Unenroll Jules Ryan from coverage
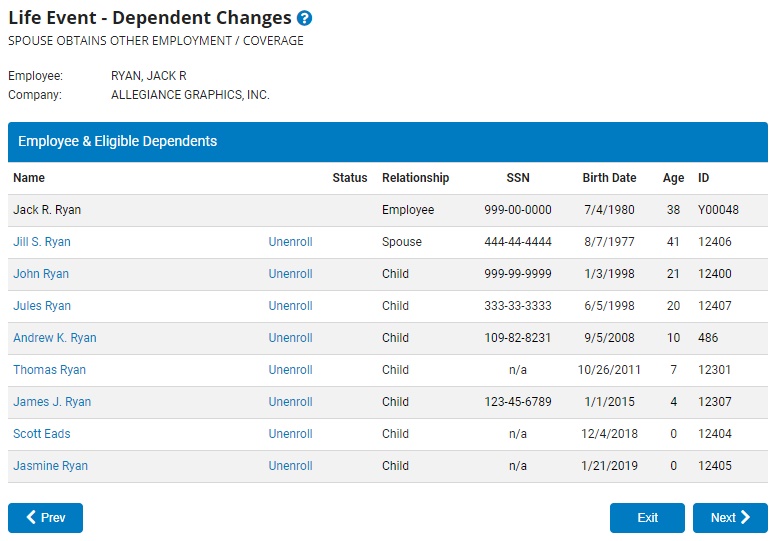This screenshot has width=777, height=541. [290, 306]
